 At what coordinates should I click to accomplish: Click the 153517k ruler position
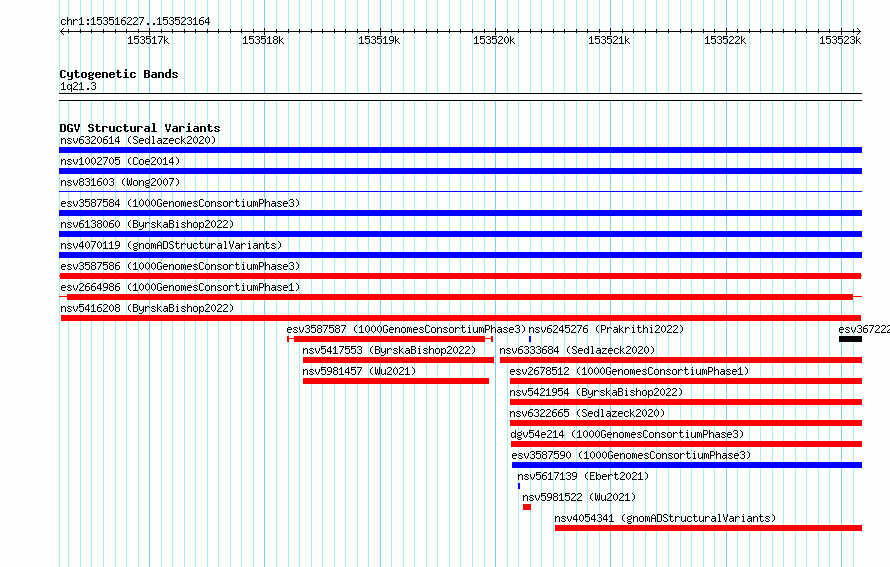click(x=148, y=40)
